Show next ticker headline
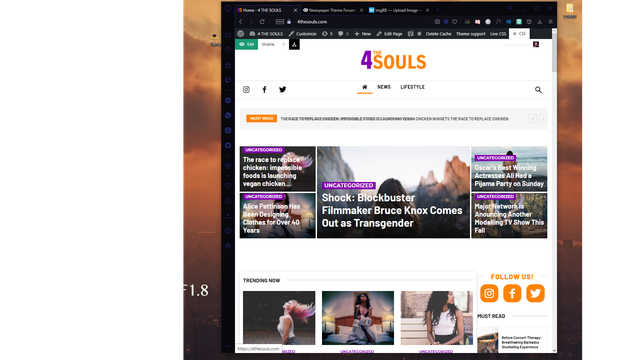This screenshot has width=640, height=360. (x=542, y=119)
